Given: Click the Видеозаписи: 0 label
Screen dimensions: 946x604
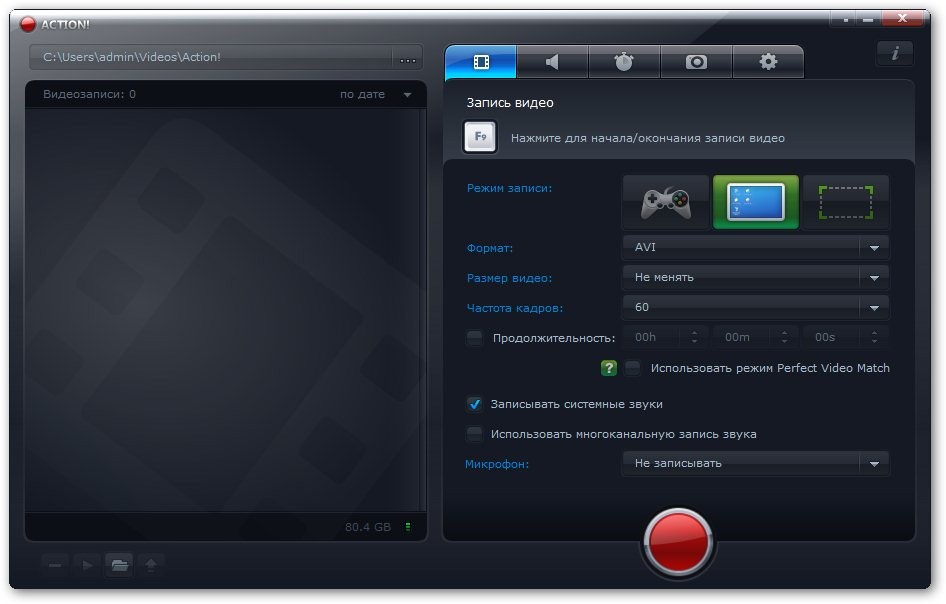Looking at the screenshot, I should click(89, 94).
